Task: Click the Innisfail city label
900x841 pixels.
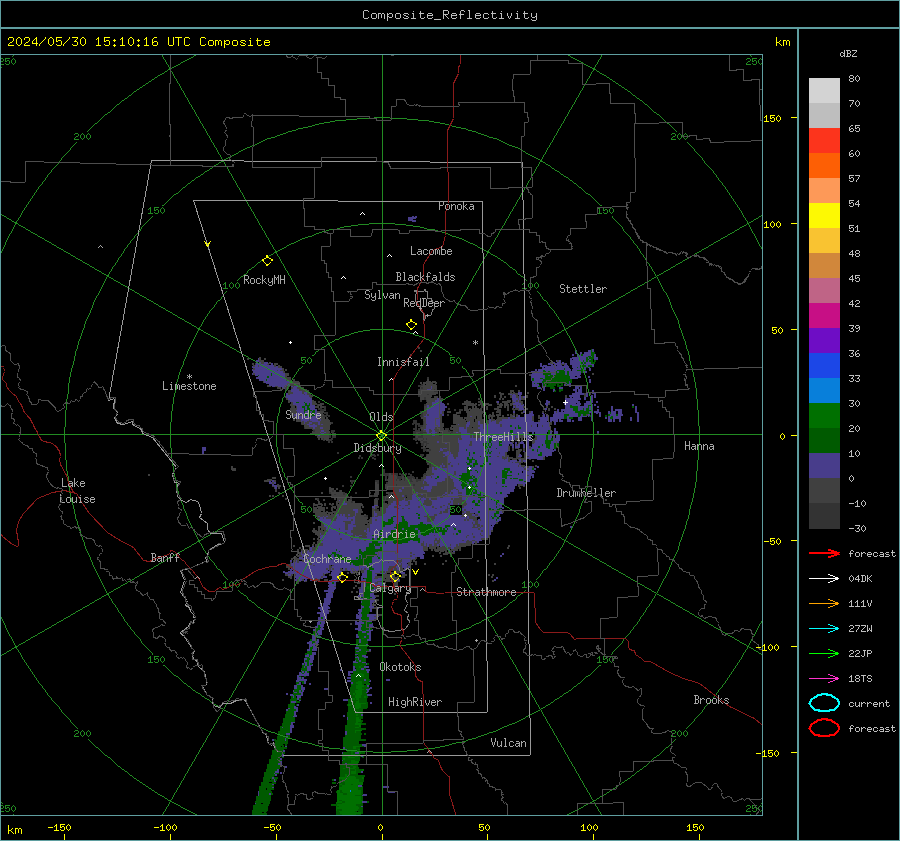Action: (403, 362)
